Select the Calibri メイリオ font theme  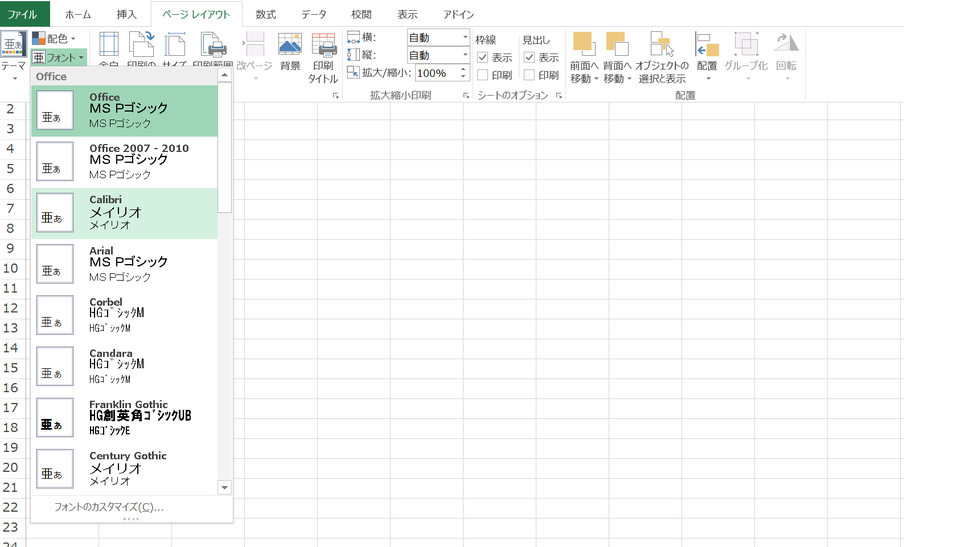tap(125, 213)
